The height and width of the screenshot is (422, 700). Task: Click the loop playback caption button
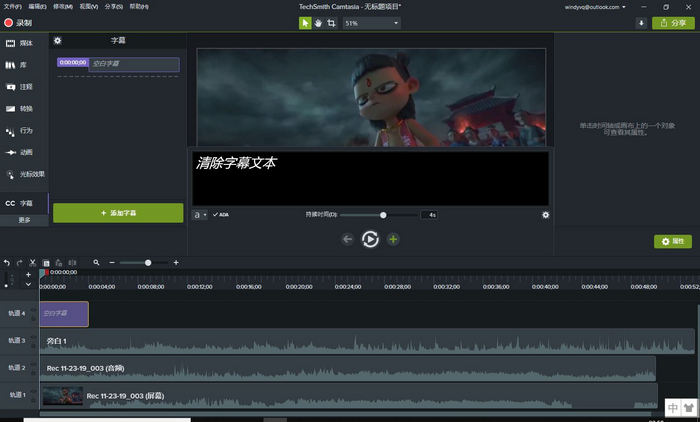pyautogui.click(x=370, y=239)
